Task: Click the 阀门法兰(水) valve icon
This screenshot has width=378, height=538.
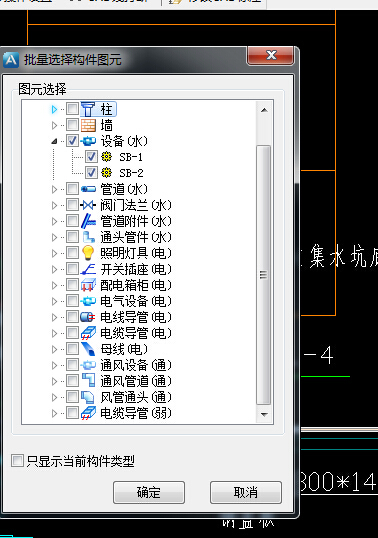Action: click(88, 205)
